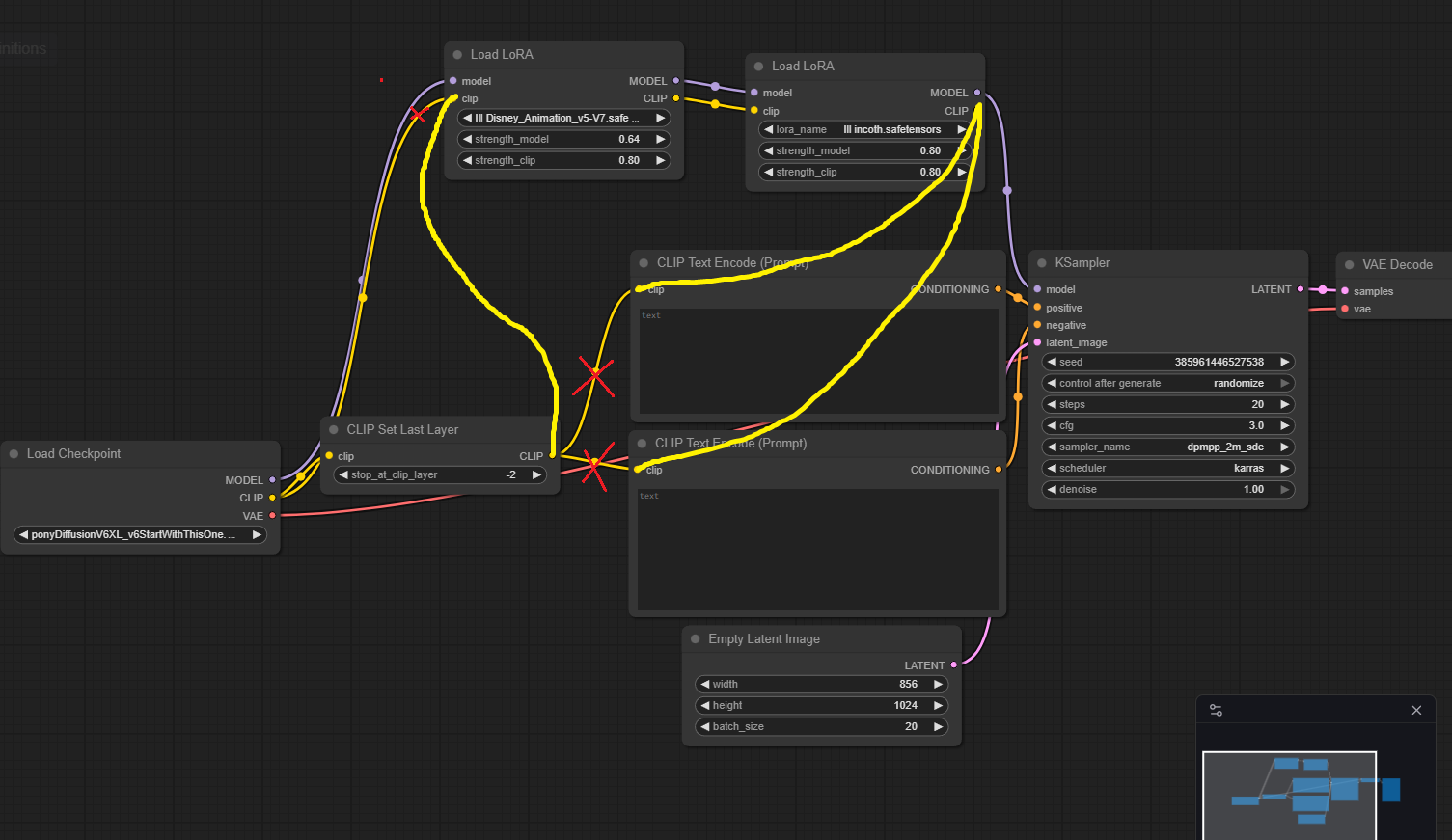Click the height value 1024
The image size is (1452, 840).
pos(906,706)
